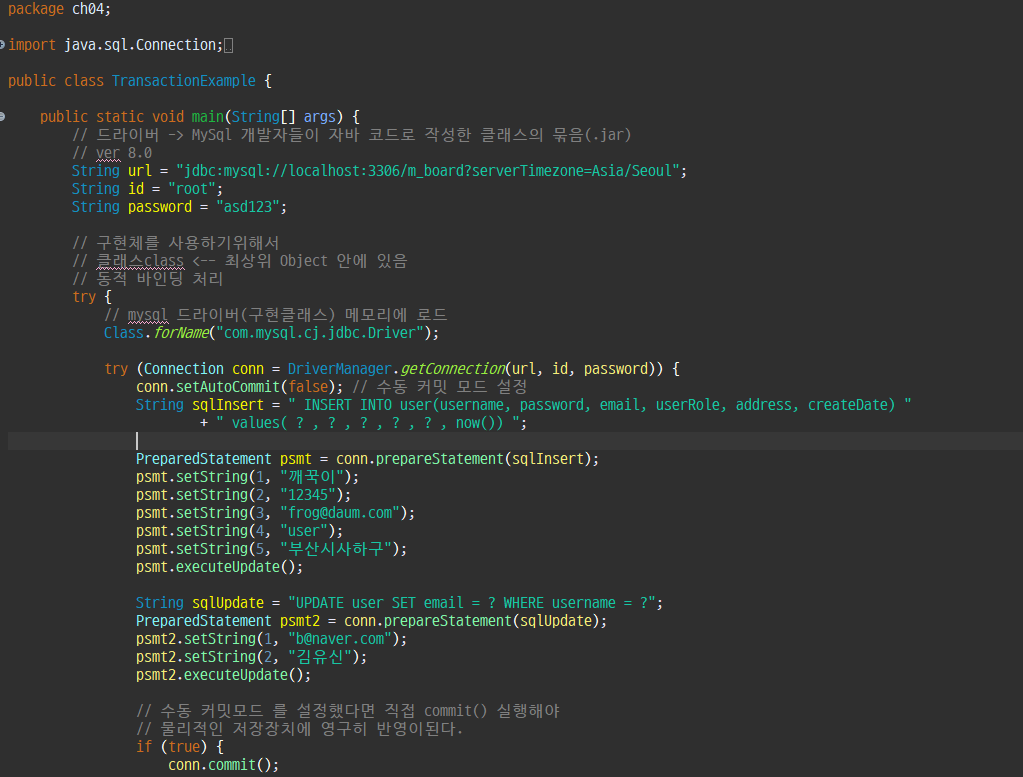Click the "부산시사하구" string literal
The height and width of the screenshot is (777, 1023).
[x=336, y=549]
